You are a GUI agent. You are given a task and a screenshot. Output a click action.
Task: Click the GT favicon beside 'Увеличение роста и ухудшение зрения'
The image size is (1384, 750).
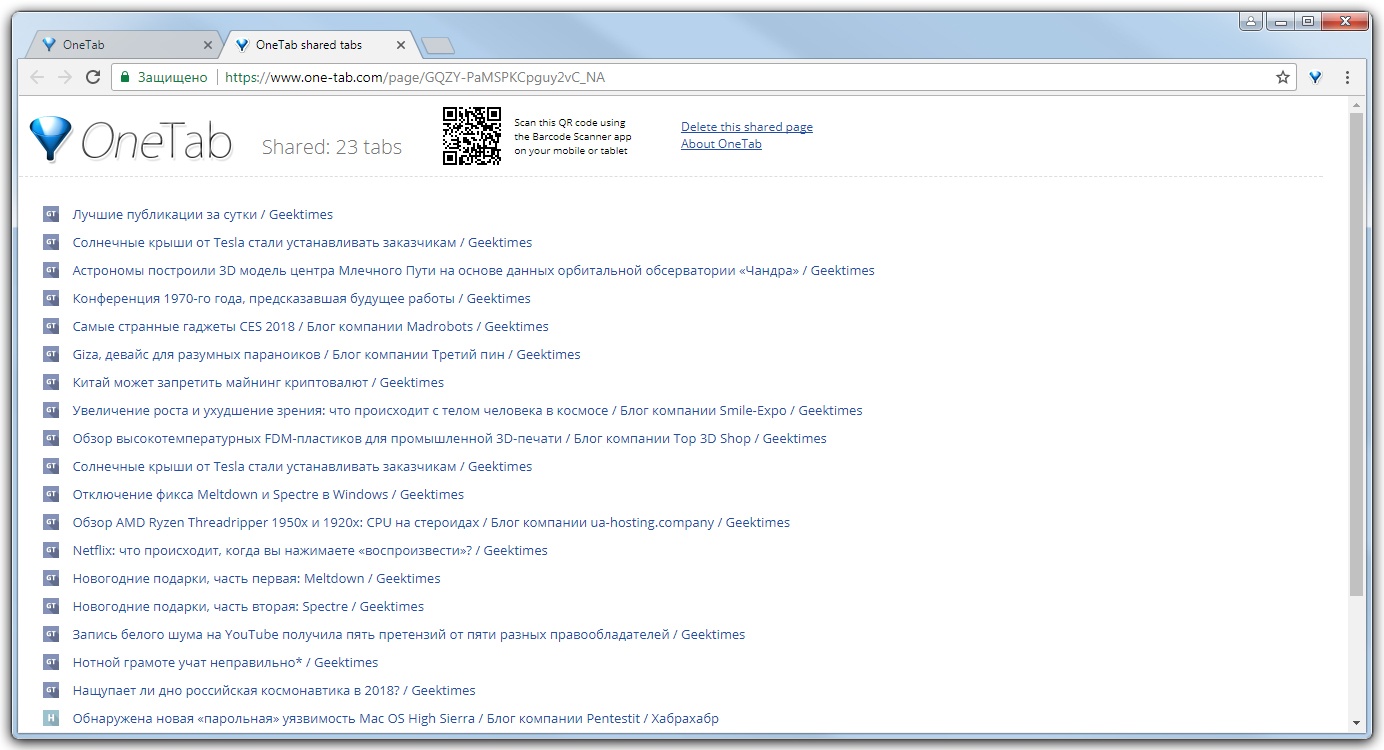[x=51, y=410]
